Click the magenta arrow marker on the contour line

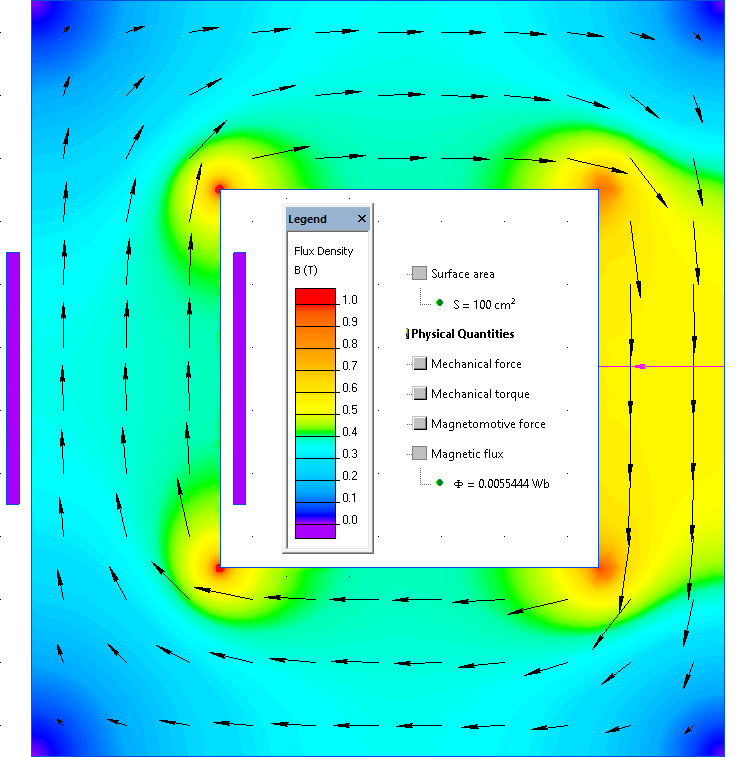(x=640, y=366)
